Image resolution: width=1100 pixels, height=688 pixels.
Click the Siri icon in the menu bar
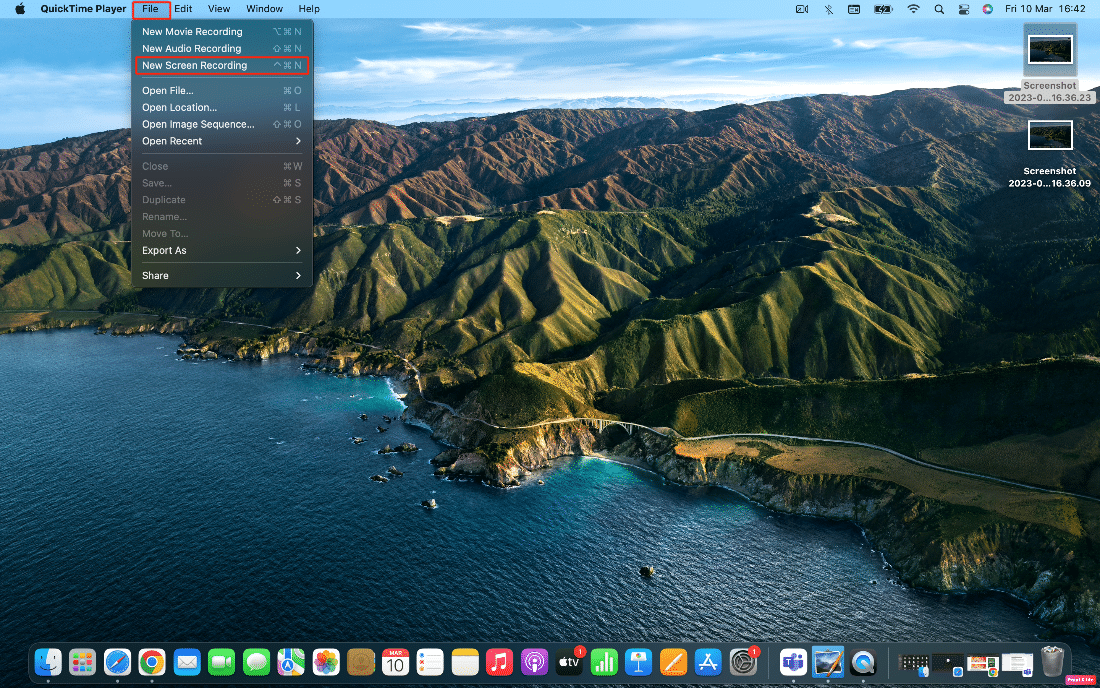[x=988, y=9]
